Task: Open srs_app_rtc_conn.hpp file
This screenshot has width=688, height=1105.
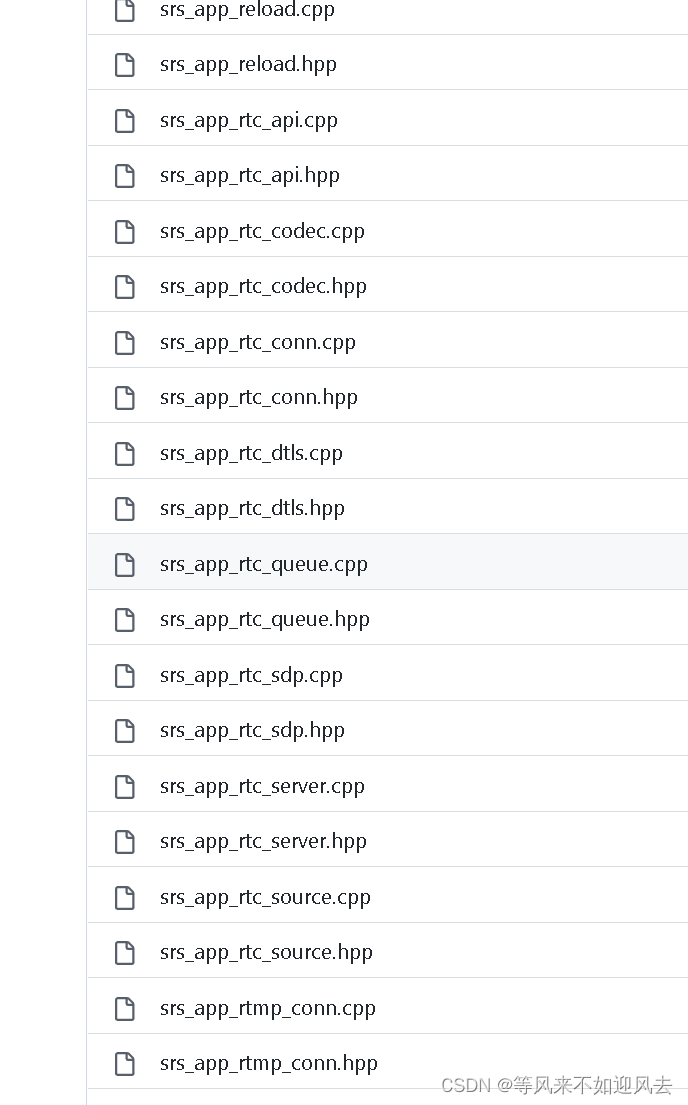Action: click(259, 397)
